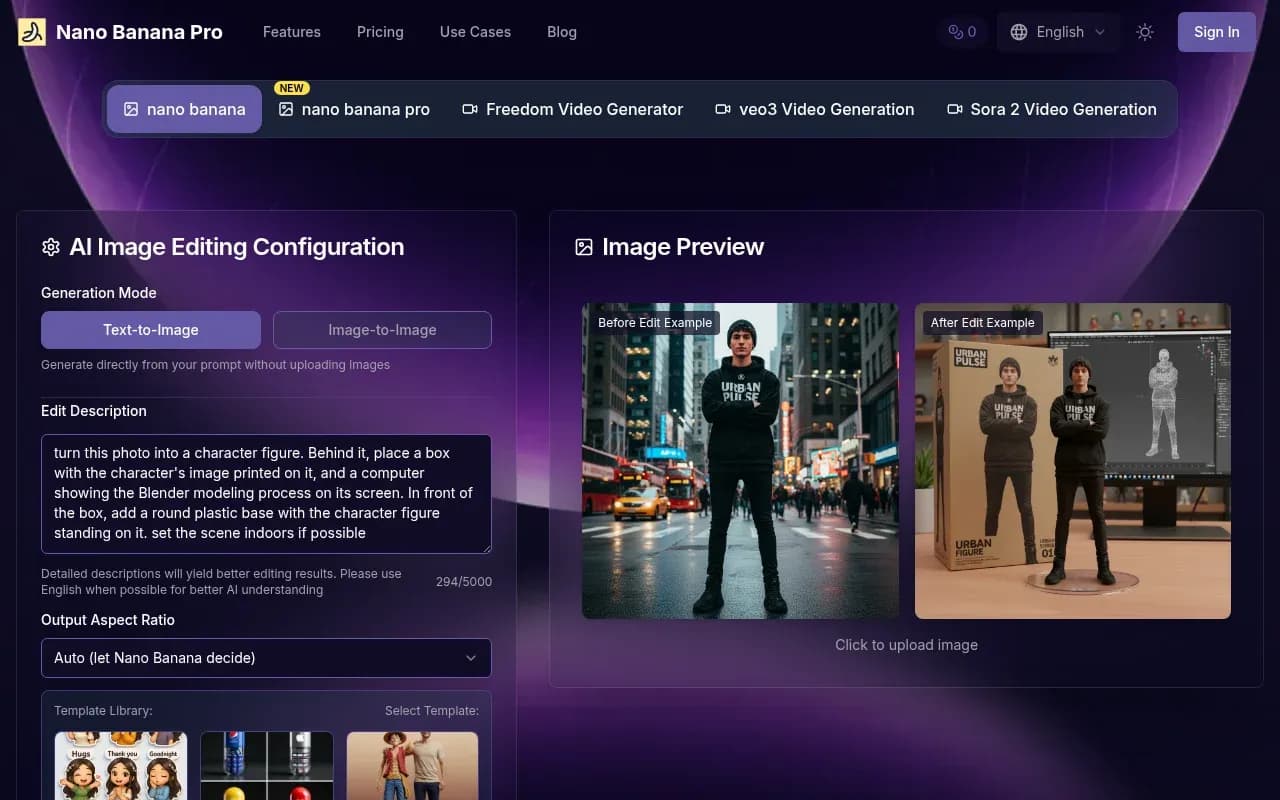Click the Sora 2 Video Generation camera icon

(x=955, y=109)
